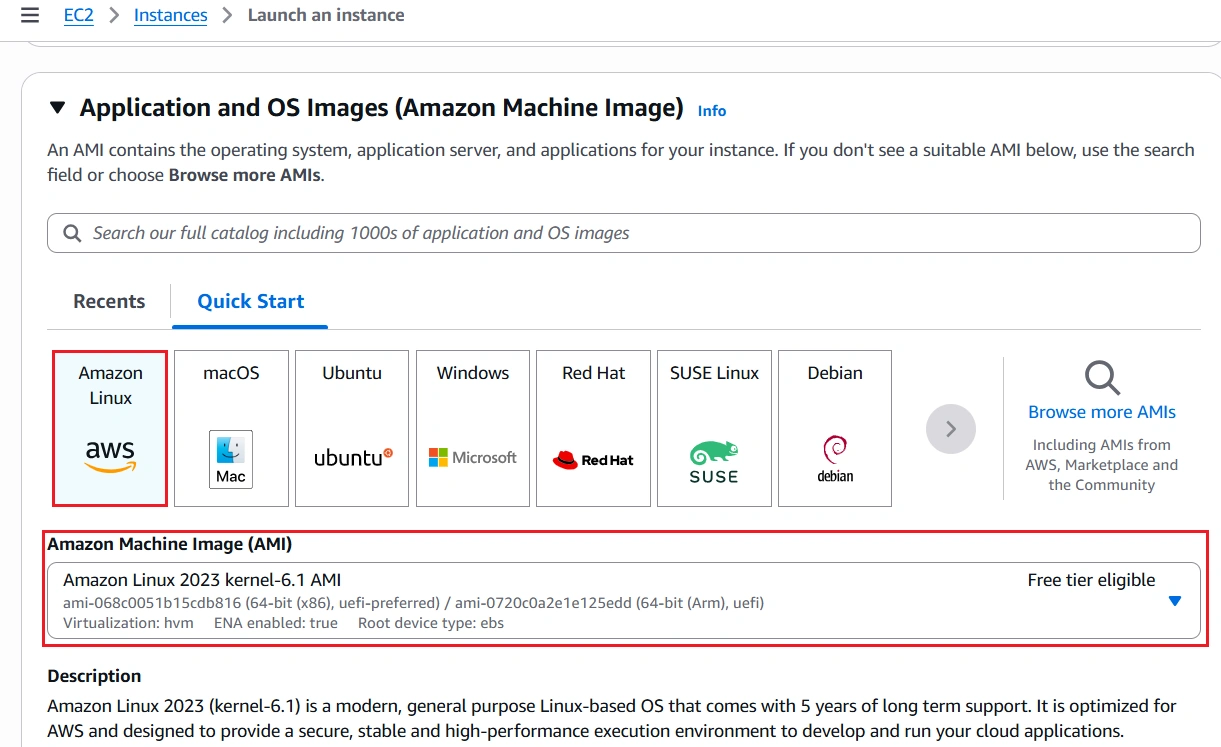This screenshot has width=1221, height=747.
Task: Choose the Red Hat logo tile
Action: pyautogui.click(x=593, y=428)
